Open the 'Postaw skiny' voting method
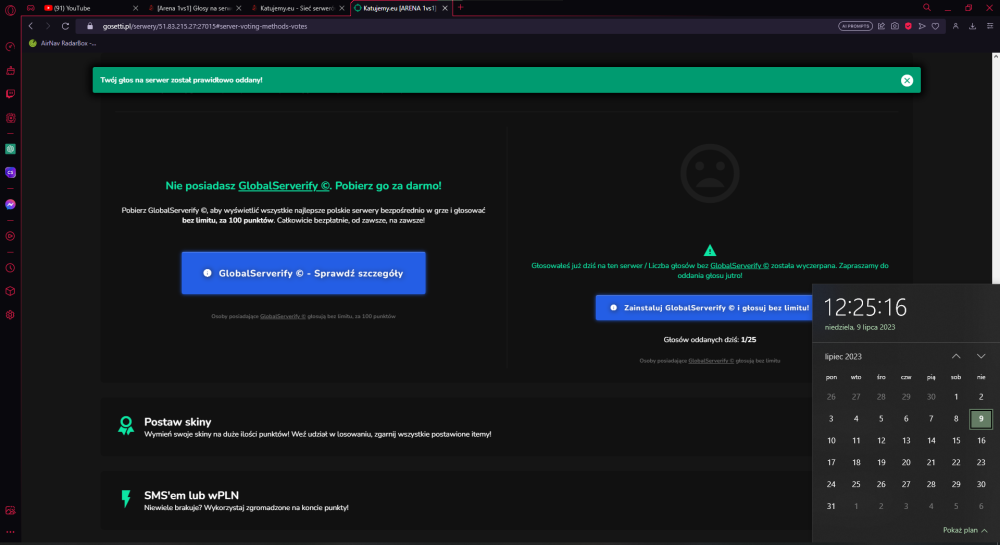The image size is (1000, 545). [x=456, y=427]
